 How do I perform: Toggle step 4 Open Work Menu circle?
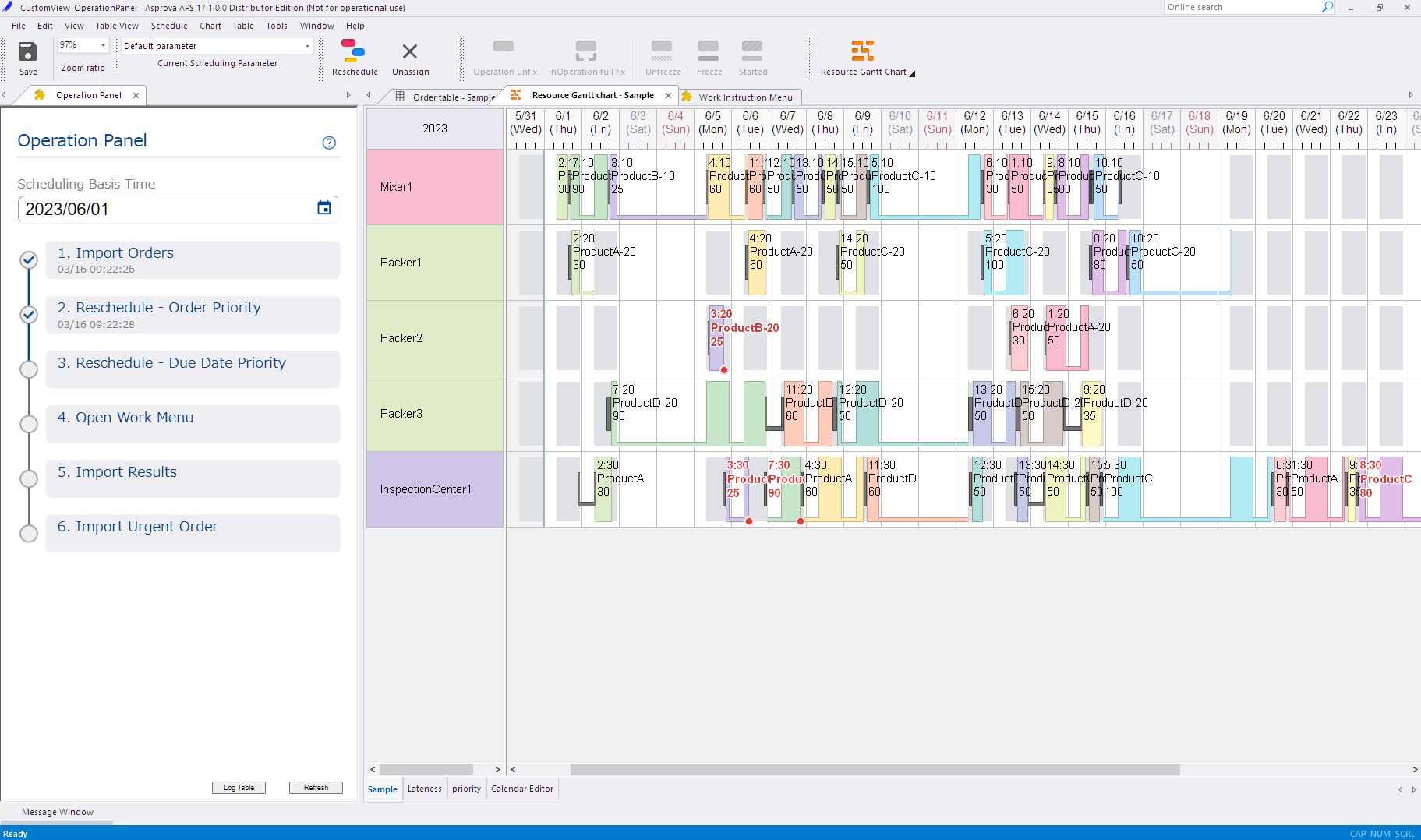coord(29,424)
